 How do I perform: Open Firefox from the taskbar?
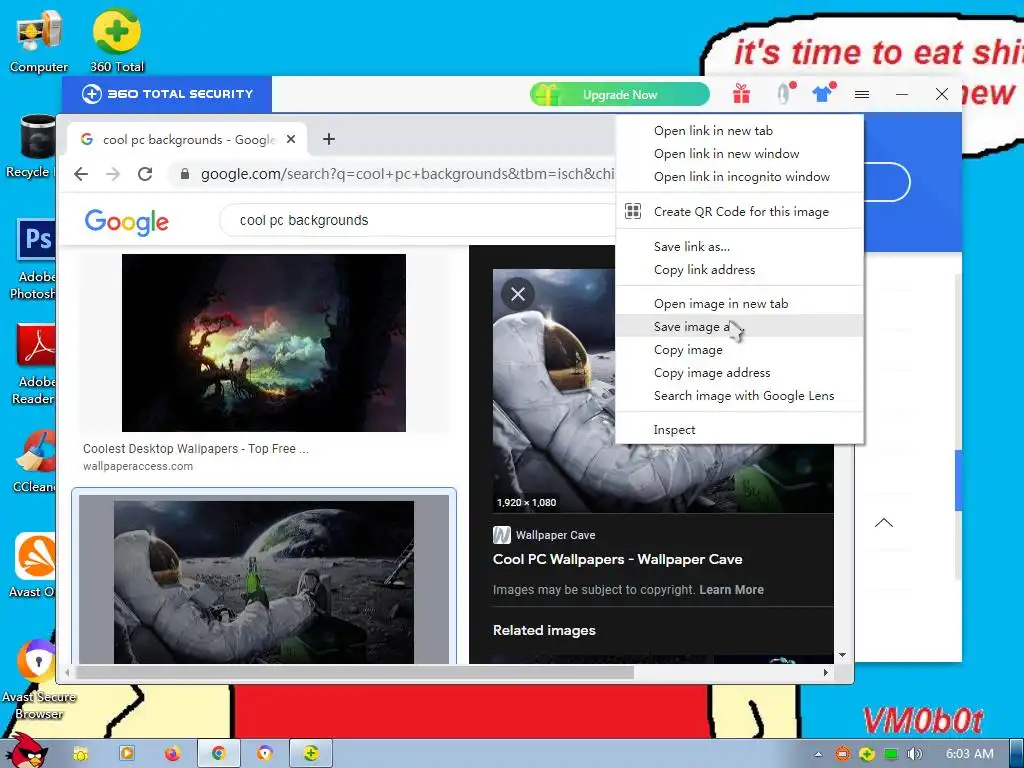pos(172,754)
